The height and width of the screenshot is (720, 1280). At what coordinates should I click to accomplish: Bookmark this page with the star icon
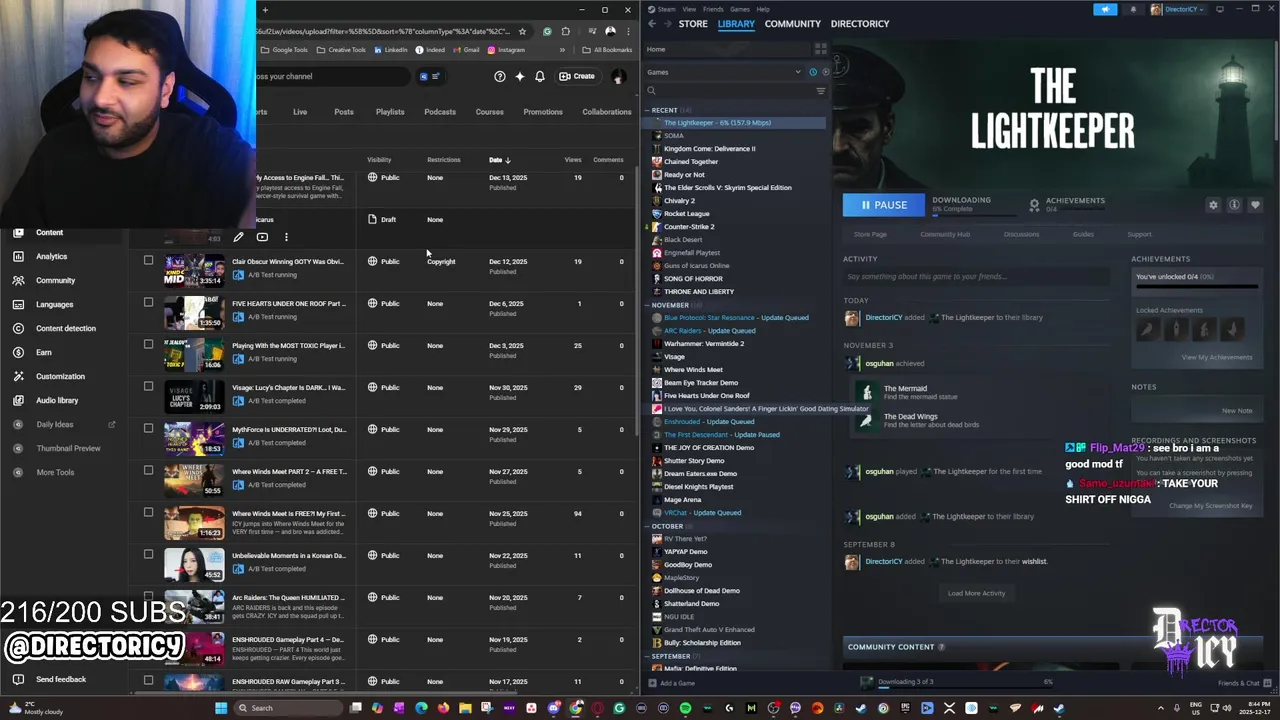[x=522, y=31]
